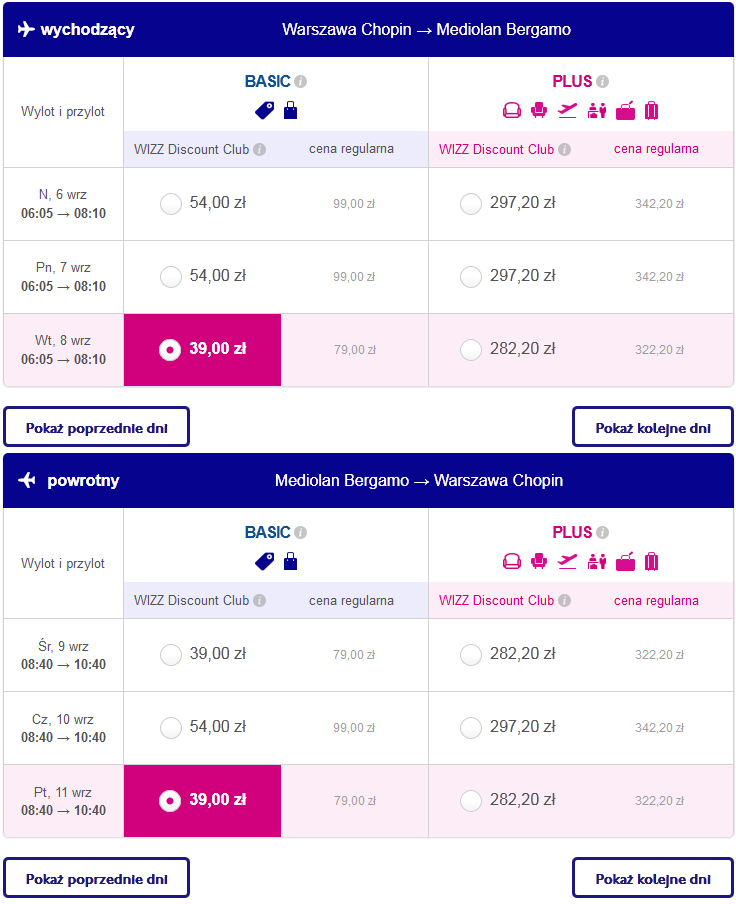Click regular price 99,00 zł for N, 6 wrz
This screenshot has height=904, width=736.
point(354,204)
